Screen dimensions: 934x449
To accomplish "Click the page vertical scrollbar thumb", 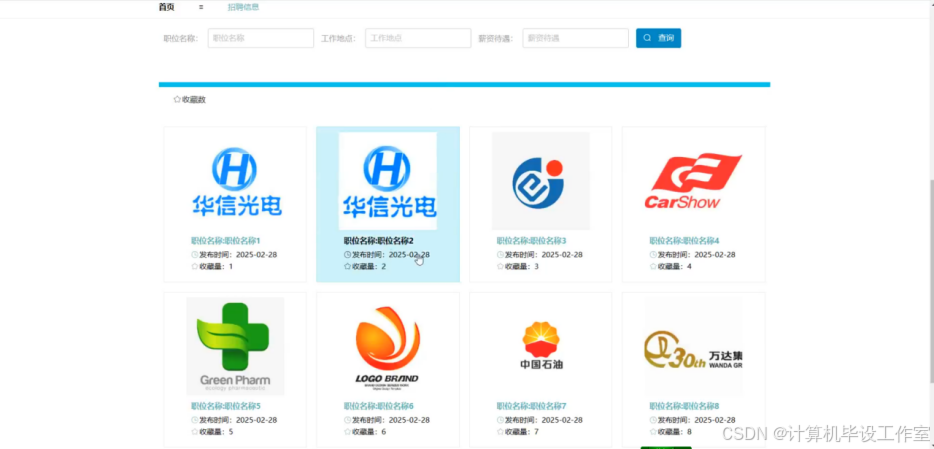I will point(931,280).
